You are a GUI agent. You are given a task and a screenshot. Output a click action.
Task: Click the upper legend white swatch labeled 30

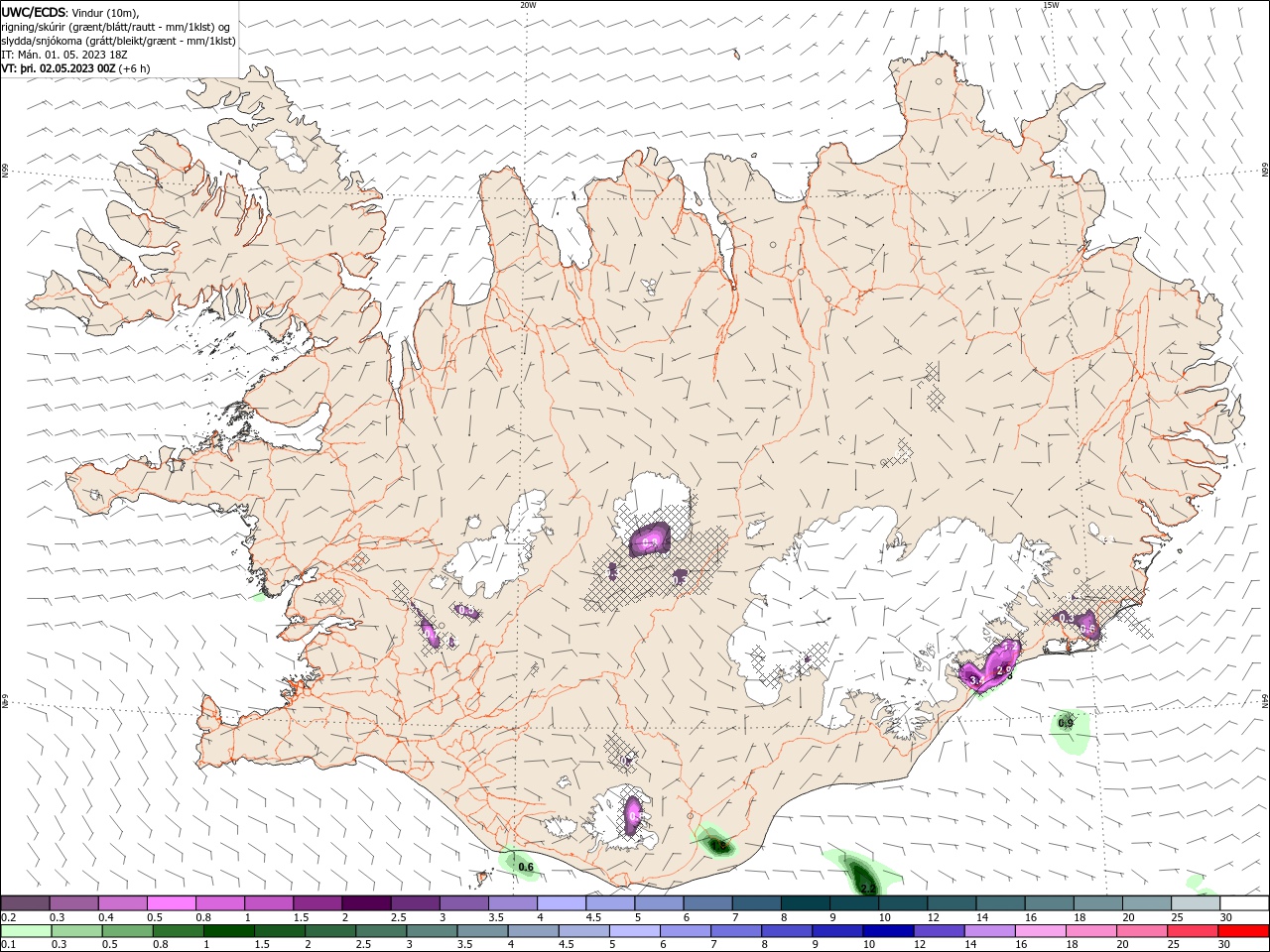[x=1245, y=903]
